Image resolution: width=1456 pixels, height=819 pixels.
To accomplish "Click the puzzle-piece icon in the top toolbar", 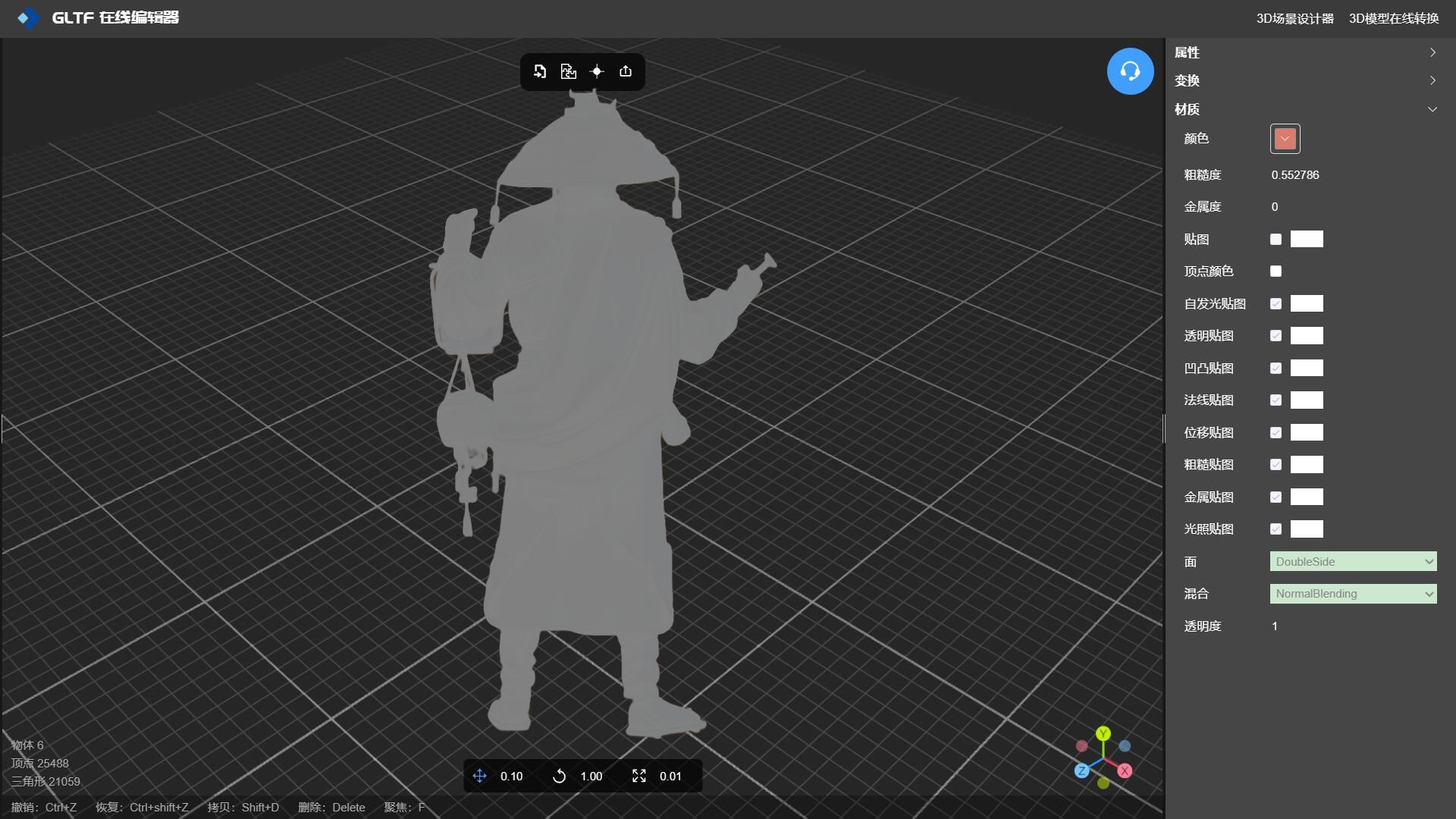I will (568, 71).
